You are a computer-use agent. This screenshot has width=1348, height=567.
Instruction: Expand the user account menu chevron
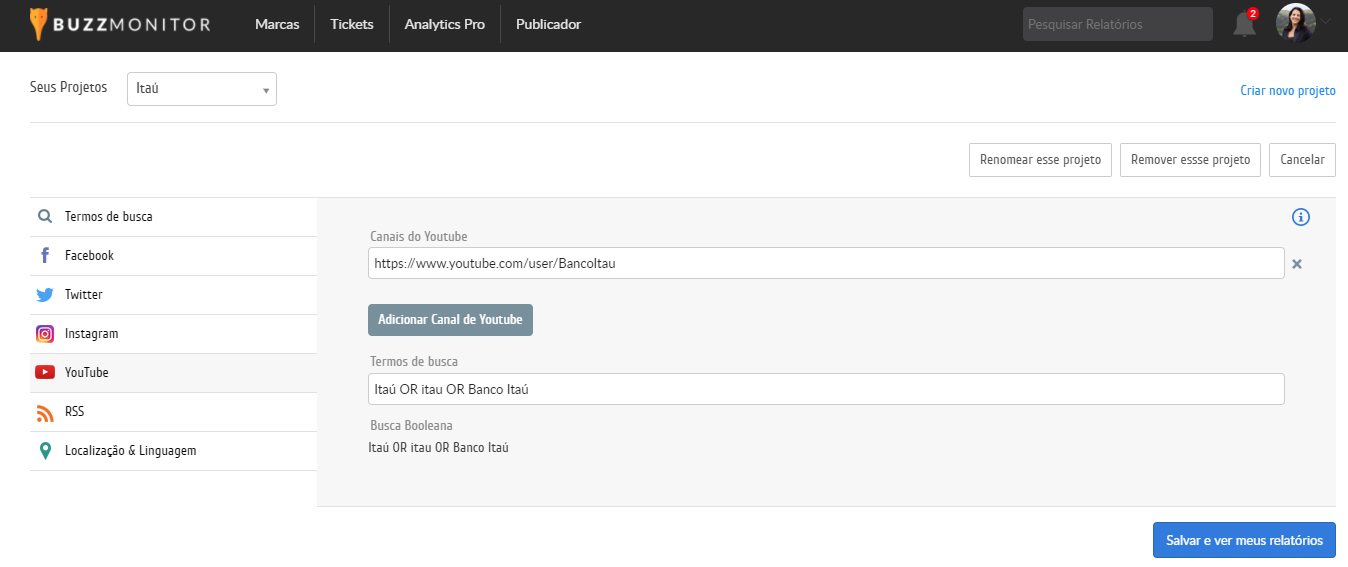point(1326,21)
